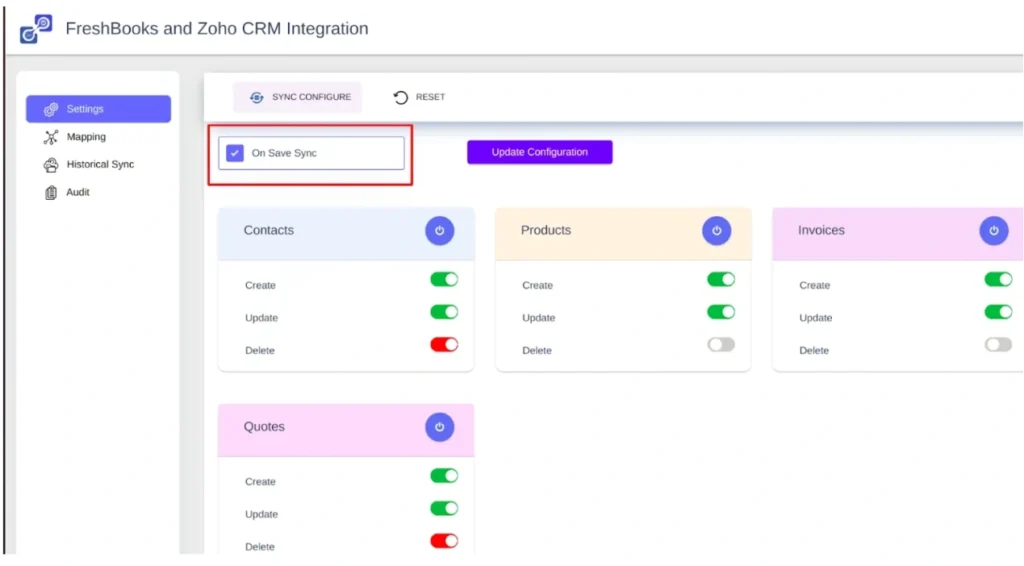1024x566 pixels.
Task: Click the Mapping nodes icon in sidebar
Action: tap(51, 137)
